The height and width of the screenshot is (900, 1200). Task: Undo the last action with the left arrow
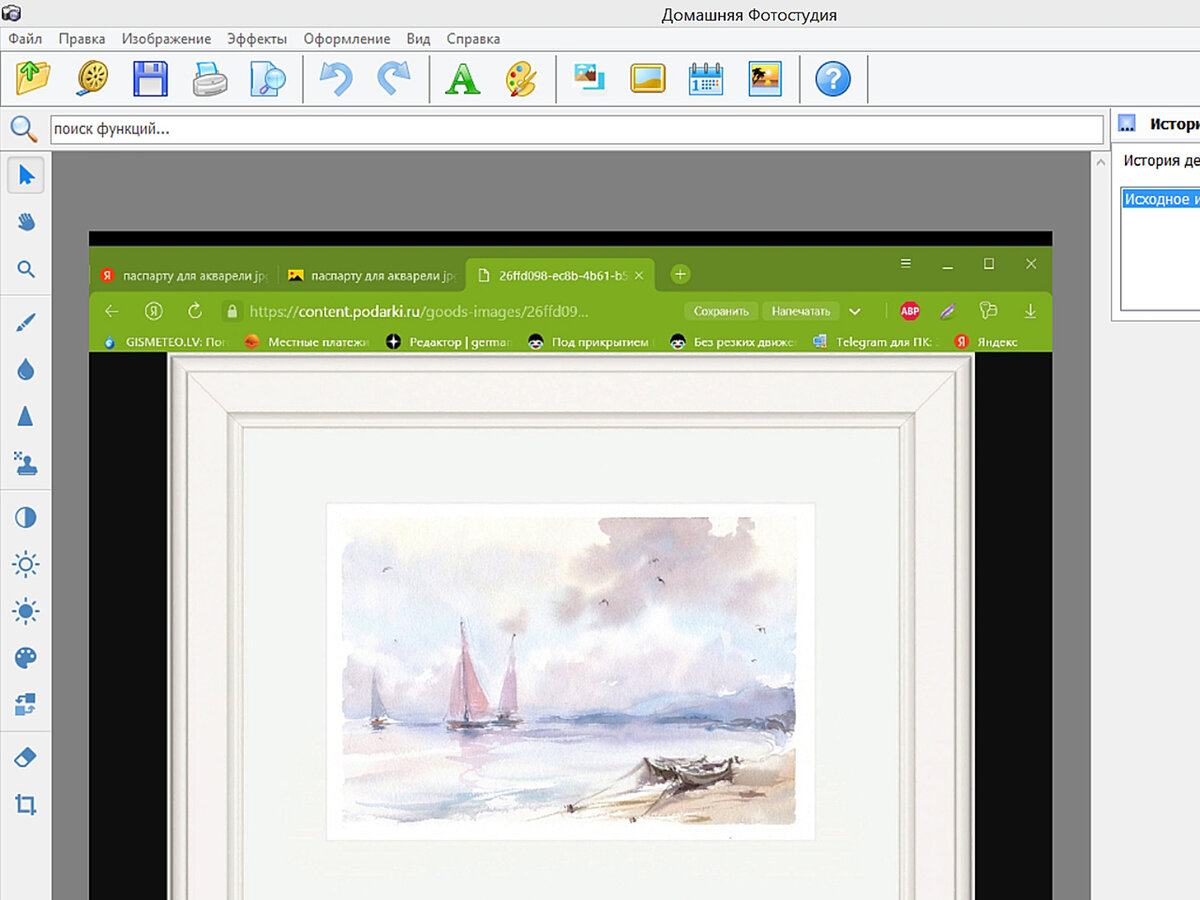336,78
